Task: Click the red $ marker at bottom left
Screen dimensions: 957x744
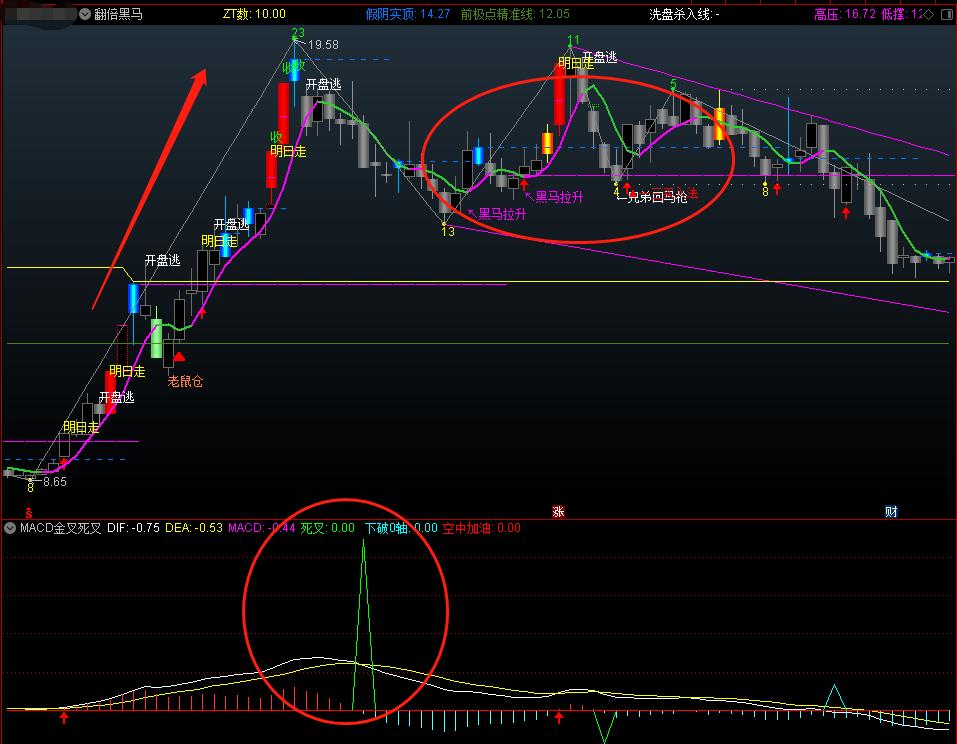Action: [29, 512]
